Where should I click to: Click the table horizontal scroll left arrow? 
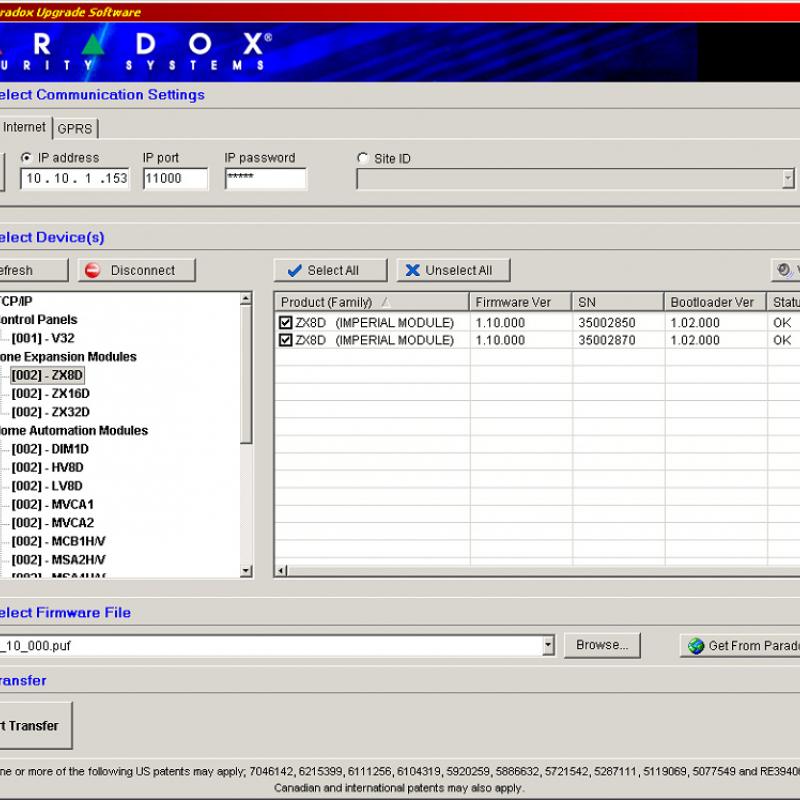[x=281, y=570]
